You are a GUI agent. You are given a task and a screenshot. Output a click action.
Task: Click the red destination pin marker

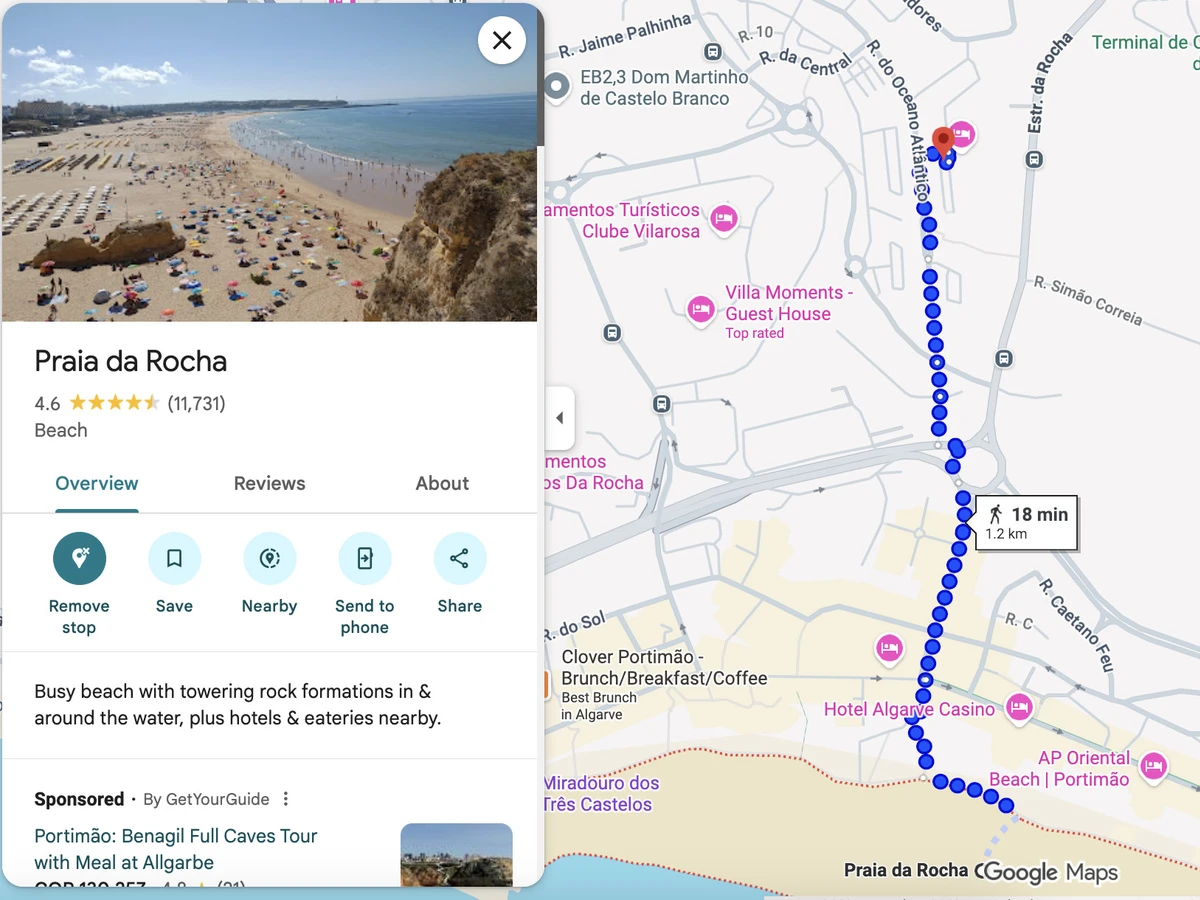point(942,140)
